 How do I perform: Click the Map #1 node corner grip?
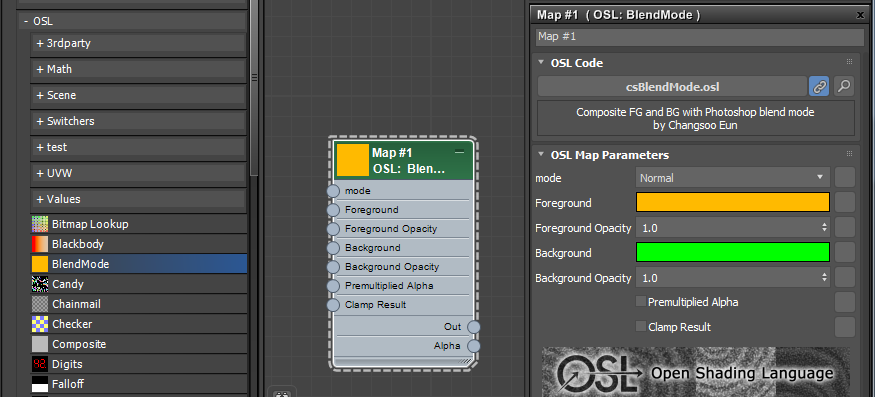point(464,362)
